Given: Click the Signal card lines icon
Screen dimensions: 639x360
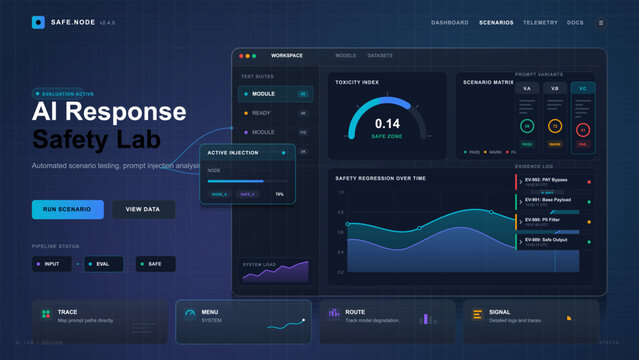Looking at the screenshot, I should tap(478, 314).
